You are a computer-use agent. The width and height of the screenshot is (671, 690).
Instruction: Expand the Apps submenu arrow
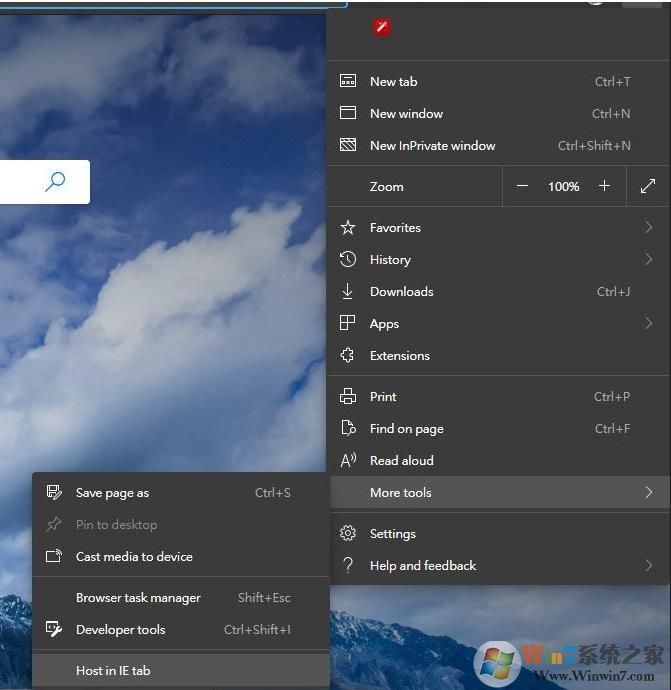[648, 324]
